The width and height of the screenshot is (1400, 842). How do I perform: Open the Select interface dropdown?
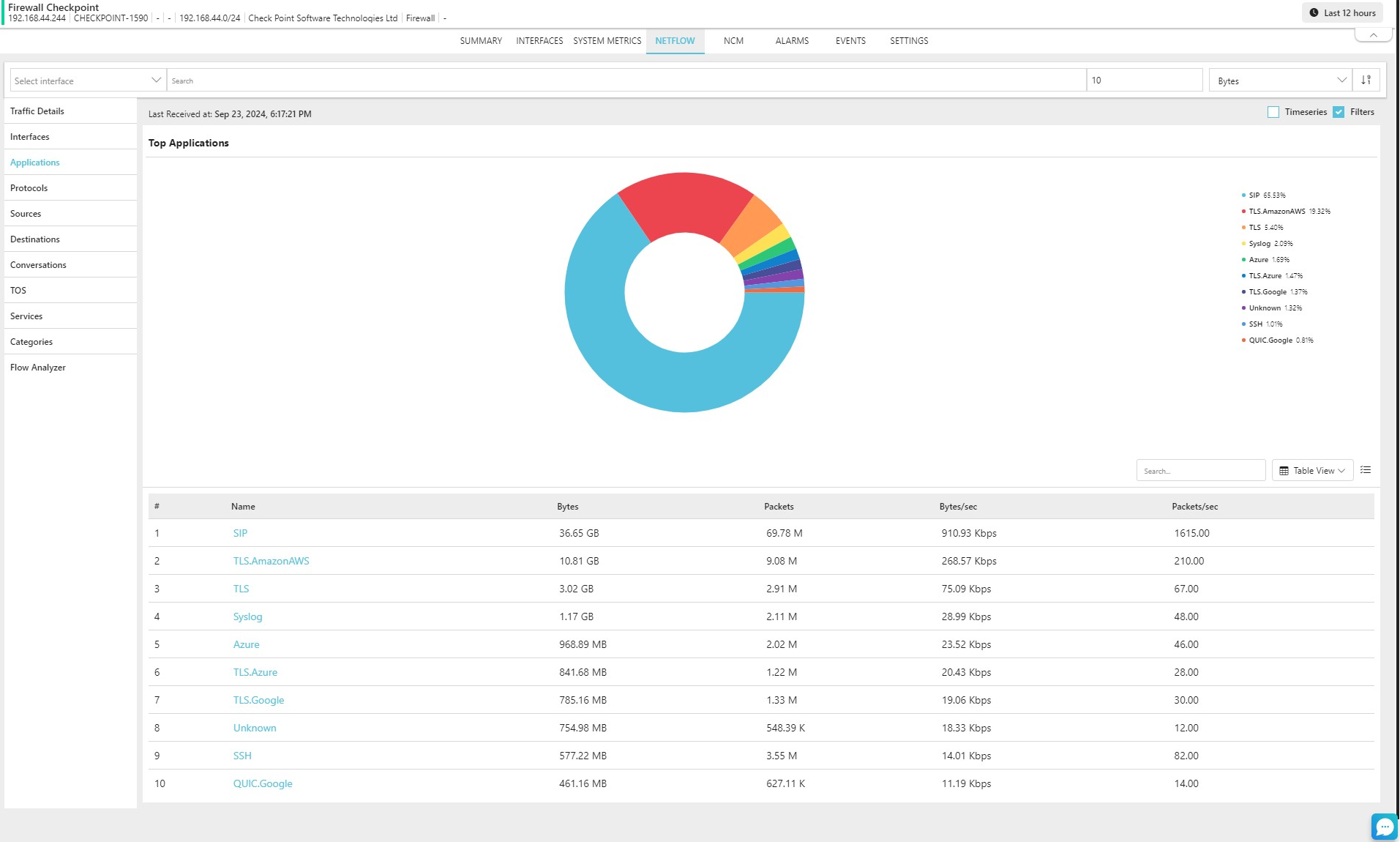(x=86, y=81)
